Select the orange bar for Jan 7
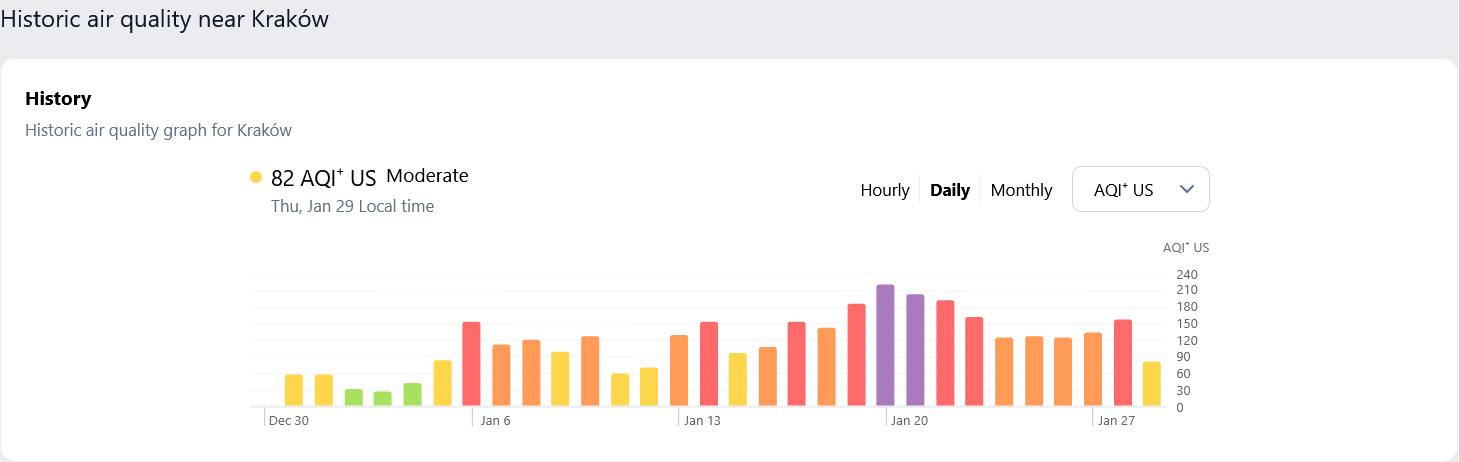The image size is (1459, 462). [501, 375]
